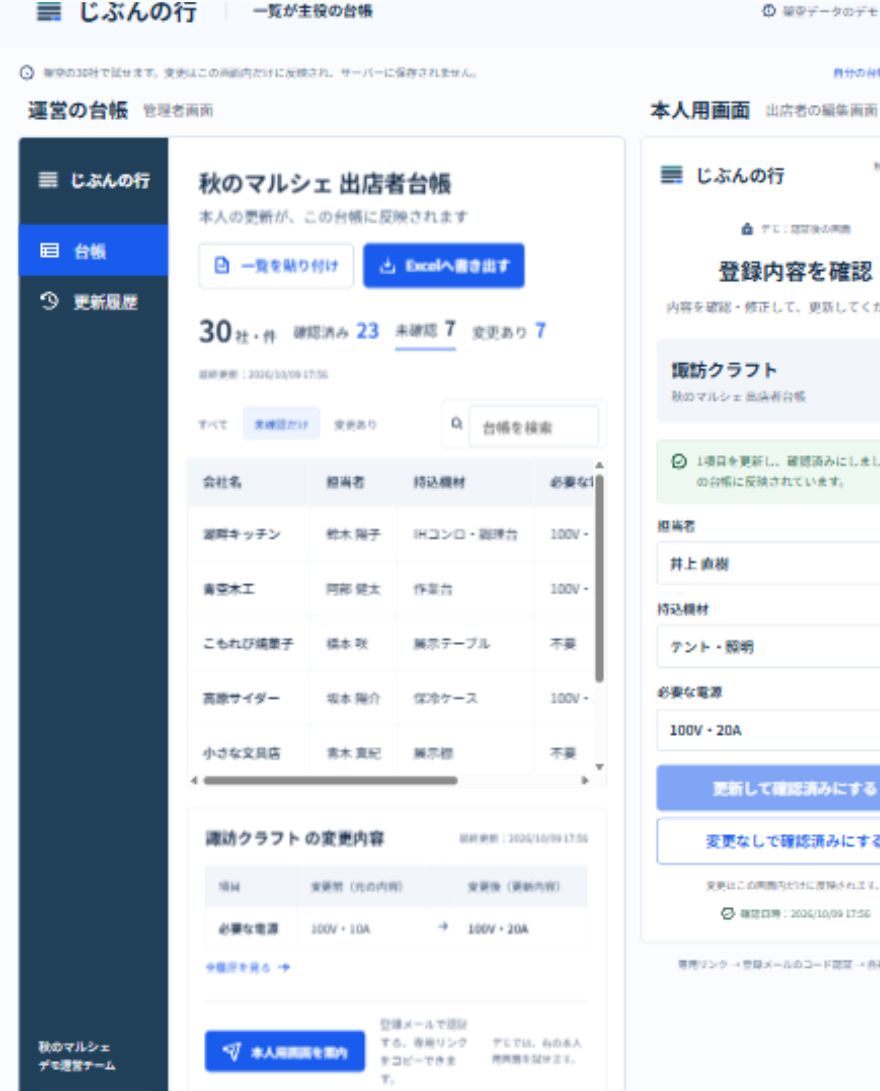The height and width of the screenshot is (1091, 880).
Task: Select the 未確認 7 summary counter
Action: pyautogui.click(x=425, y=330)
